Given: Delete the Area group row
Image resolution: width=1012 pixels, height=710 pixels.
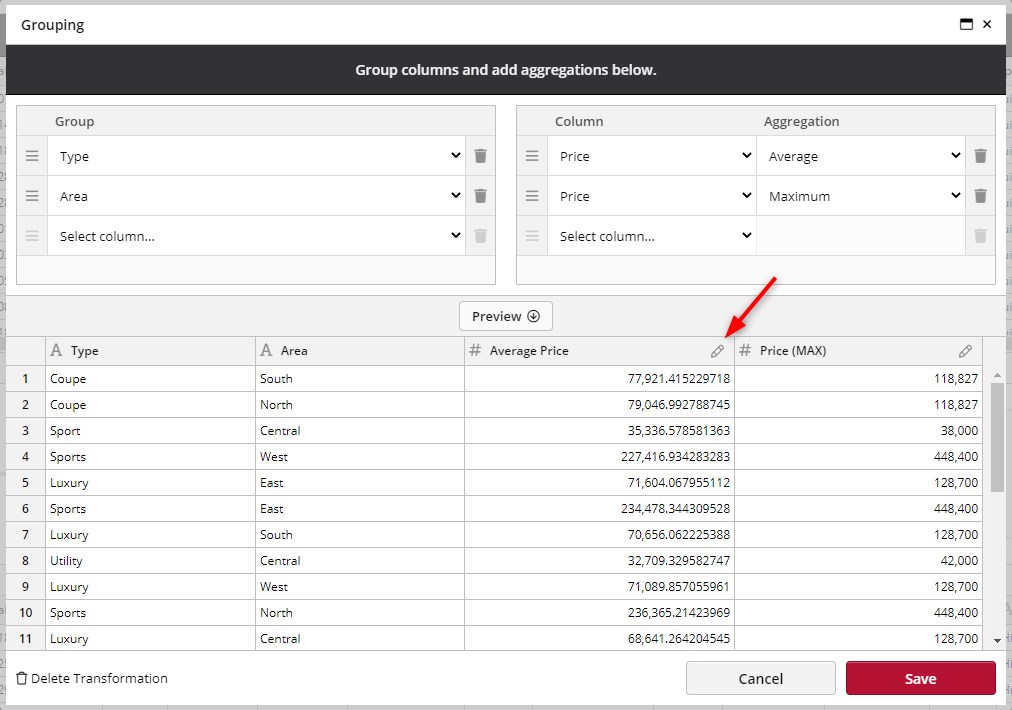Looking at the screenshot, I should tap(481, 196).
